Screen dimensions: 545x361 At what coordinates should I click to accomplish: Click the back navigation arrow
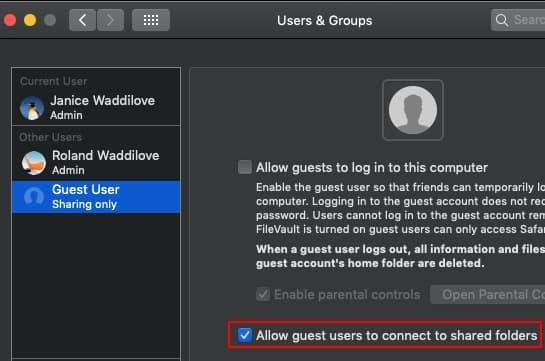82,20
